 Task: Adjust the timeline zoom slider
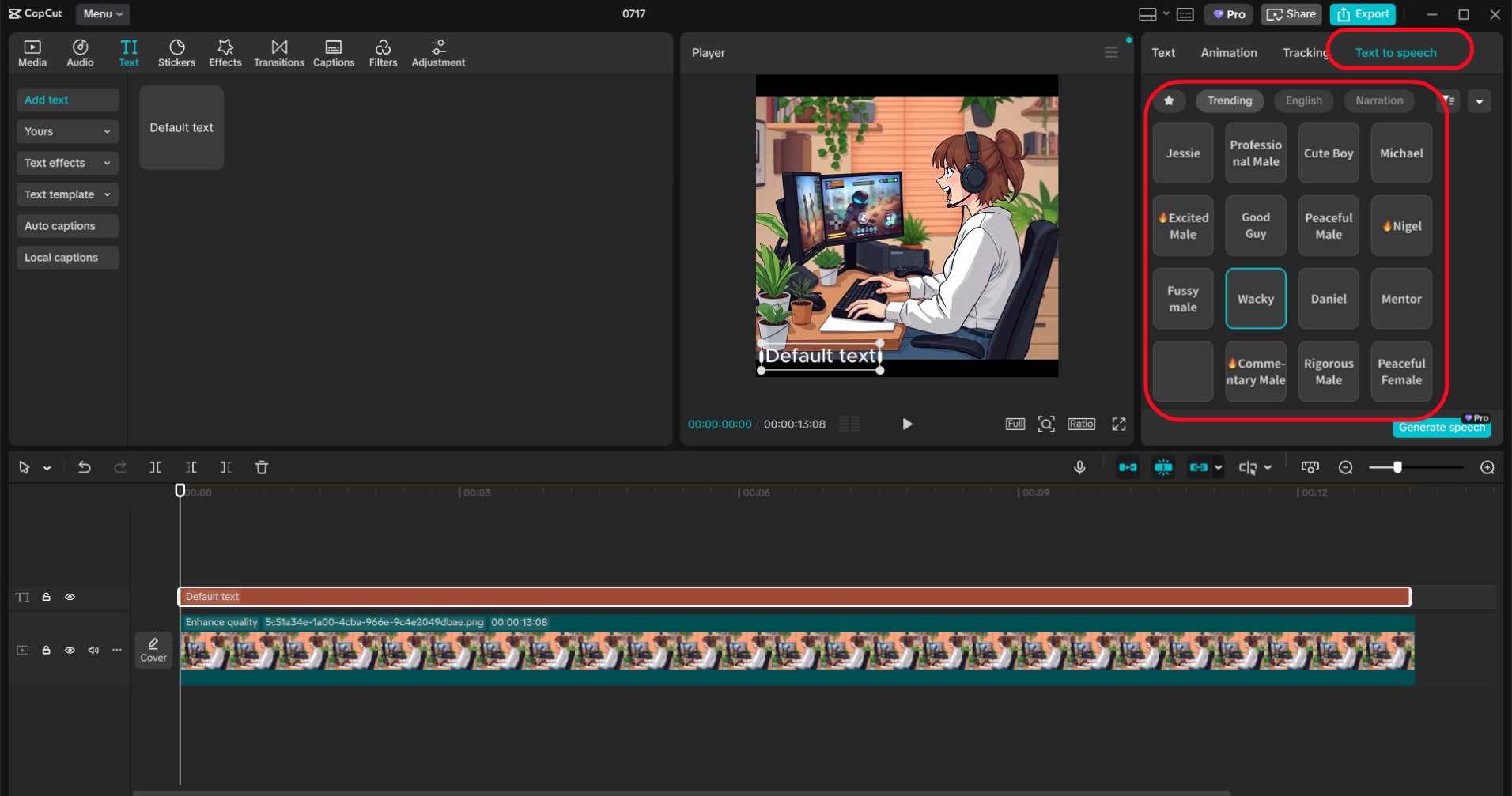tap(1397, 468)
